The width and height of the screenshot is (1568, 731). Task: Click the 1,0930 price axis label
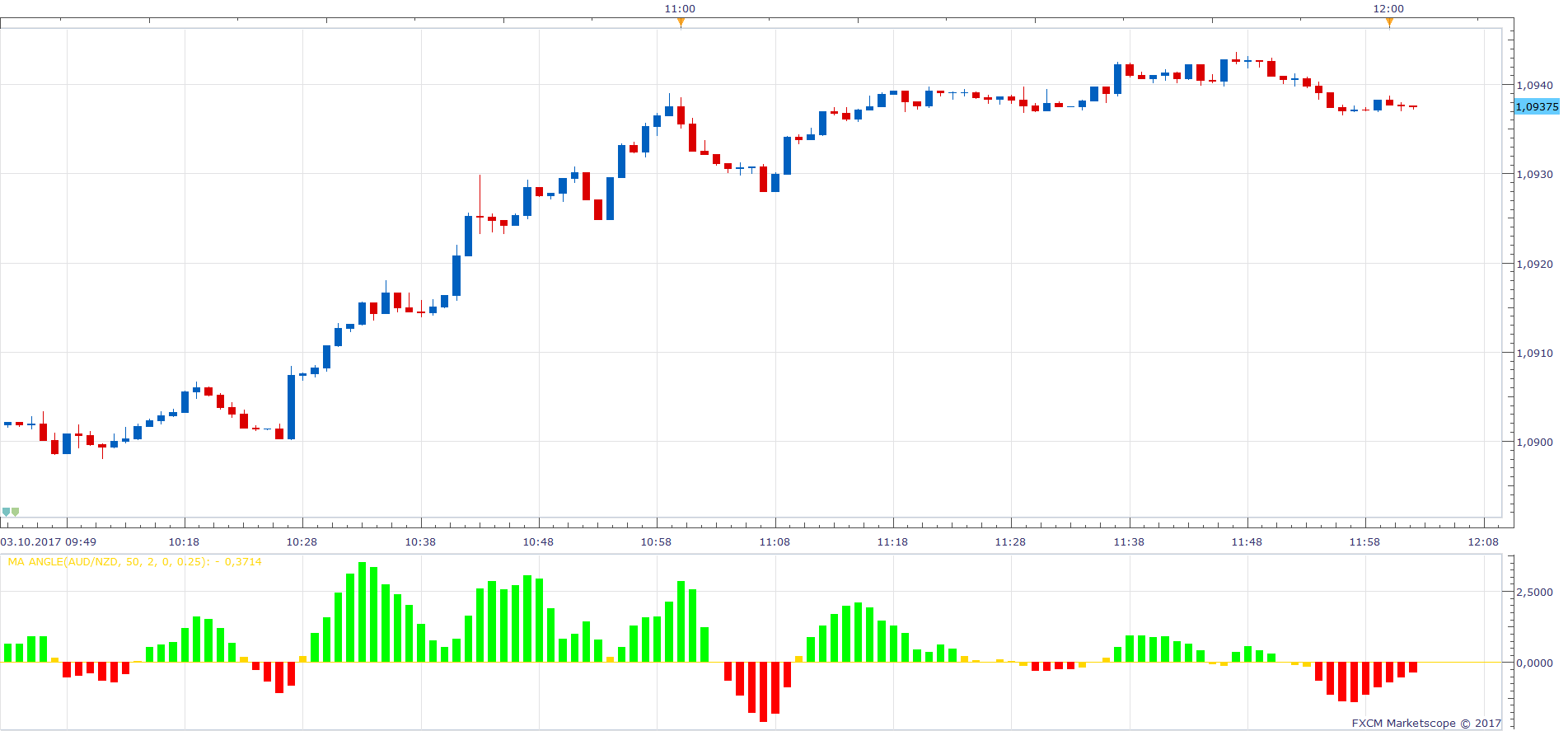1534,174
